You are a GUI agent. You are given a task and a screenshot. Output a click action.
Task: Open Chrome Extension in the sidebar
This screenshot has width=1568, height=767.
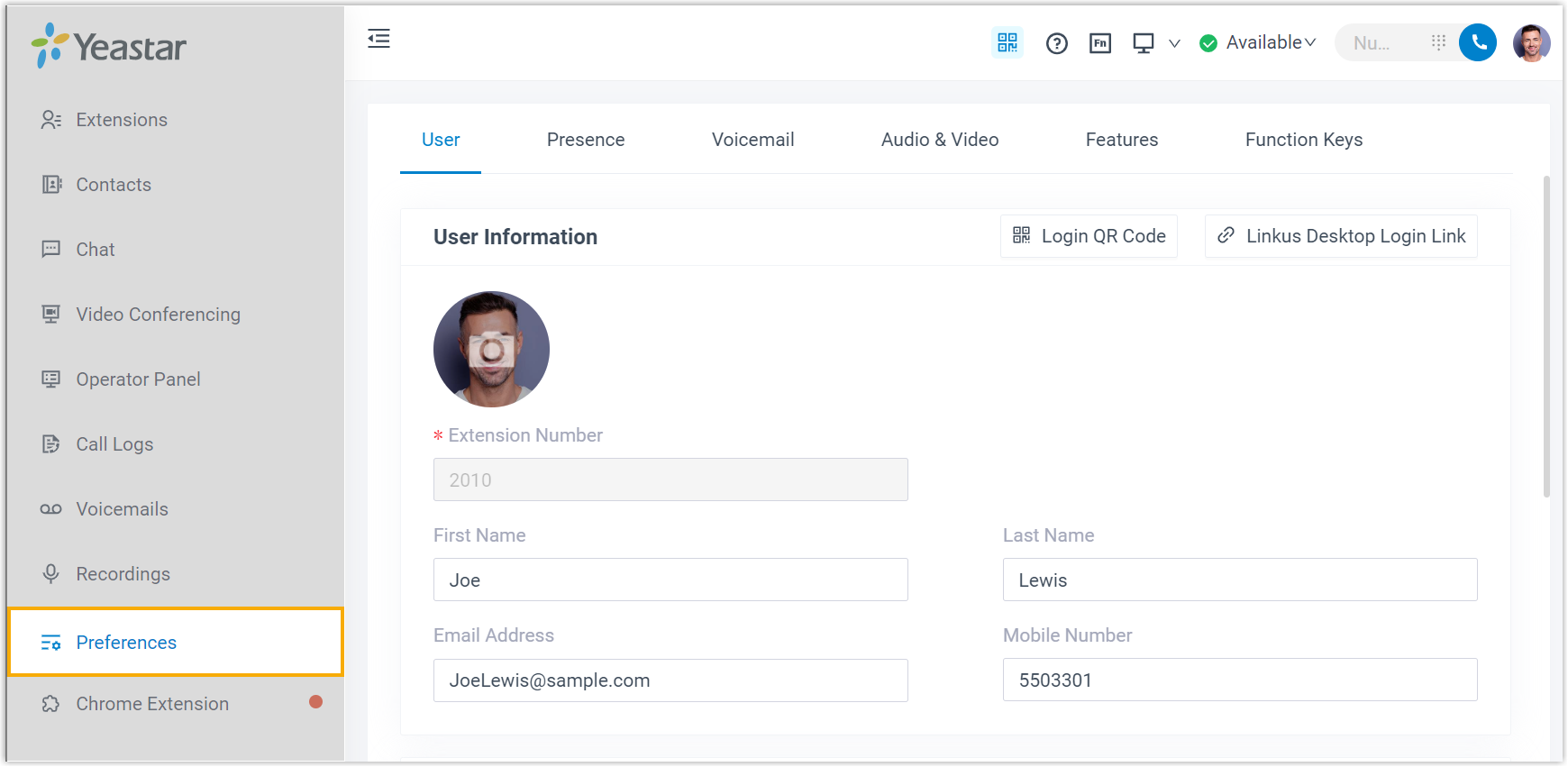point(175,704)
